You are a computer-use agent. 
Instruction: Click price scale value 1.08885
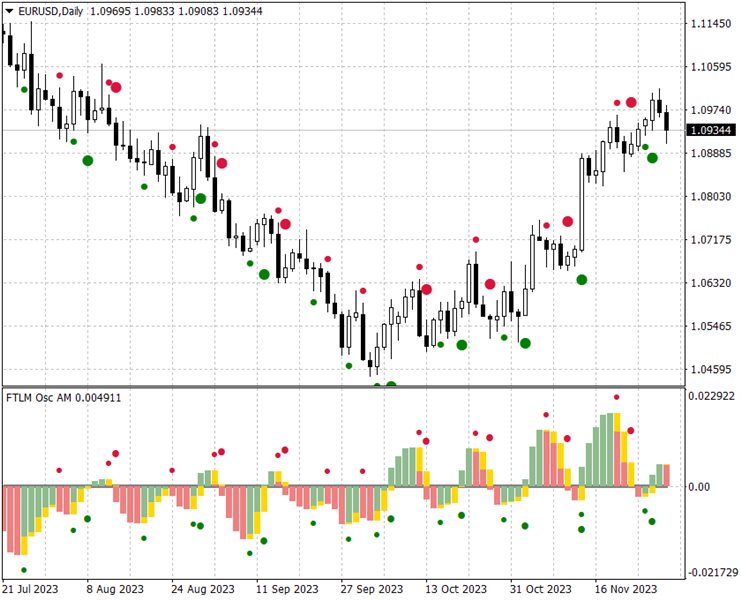tap(711, 154)
